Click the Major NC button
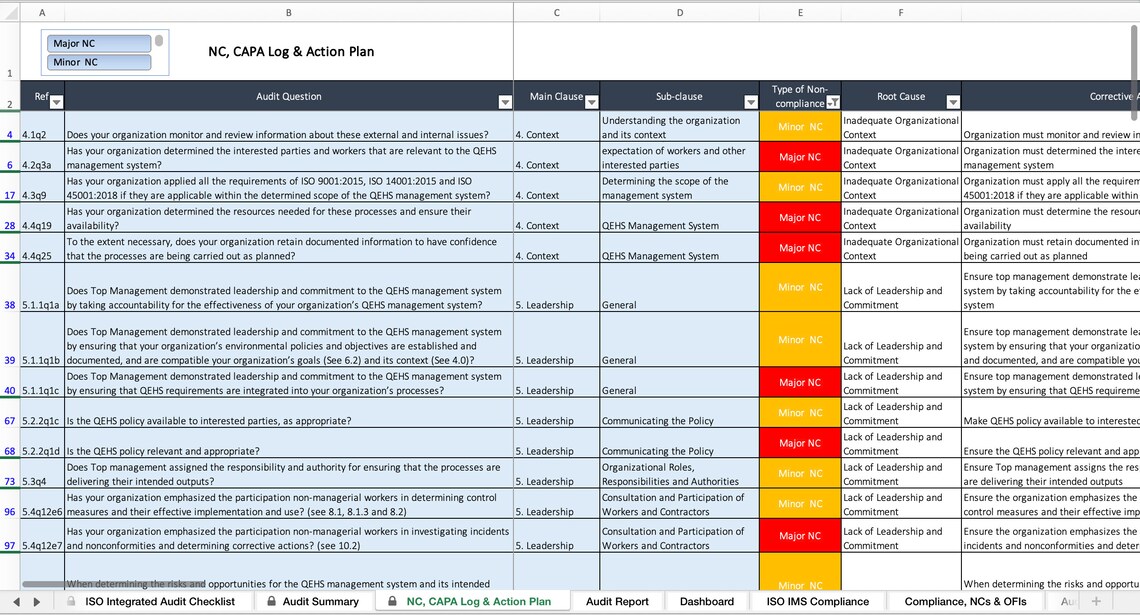 pos(97,43)
